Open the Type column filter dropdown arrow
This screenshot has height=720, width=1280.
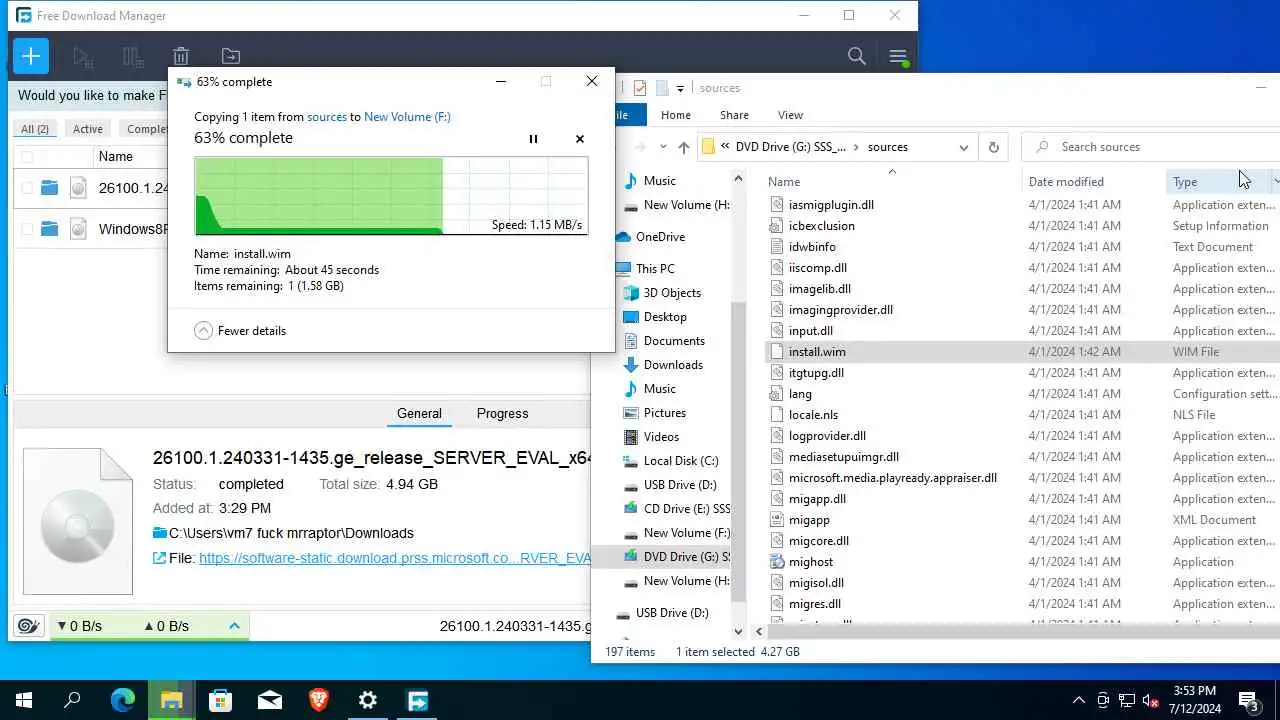[1275, 181]
